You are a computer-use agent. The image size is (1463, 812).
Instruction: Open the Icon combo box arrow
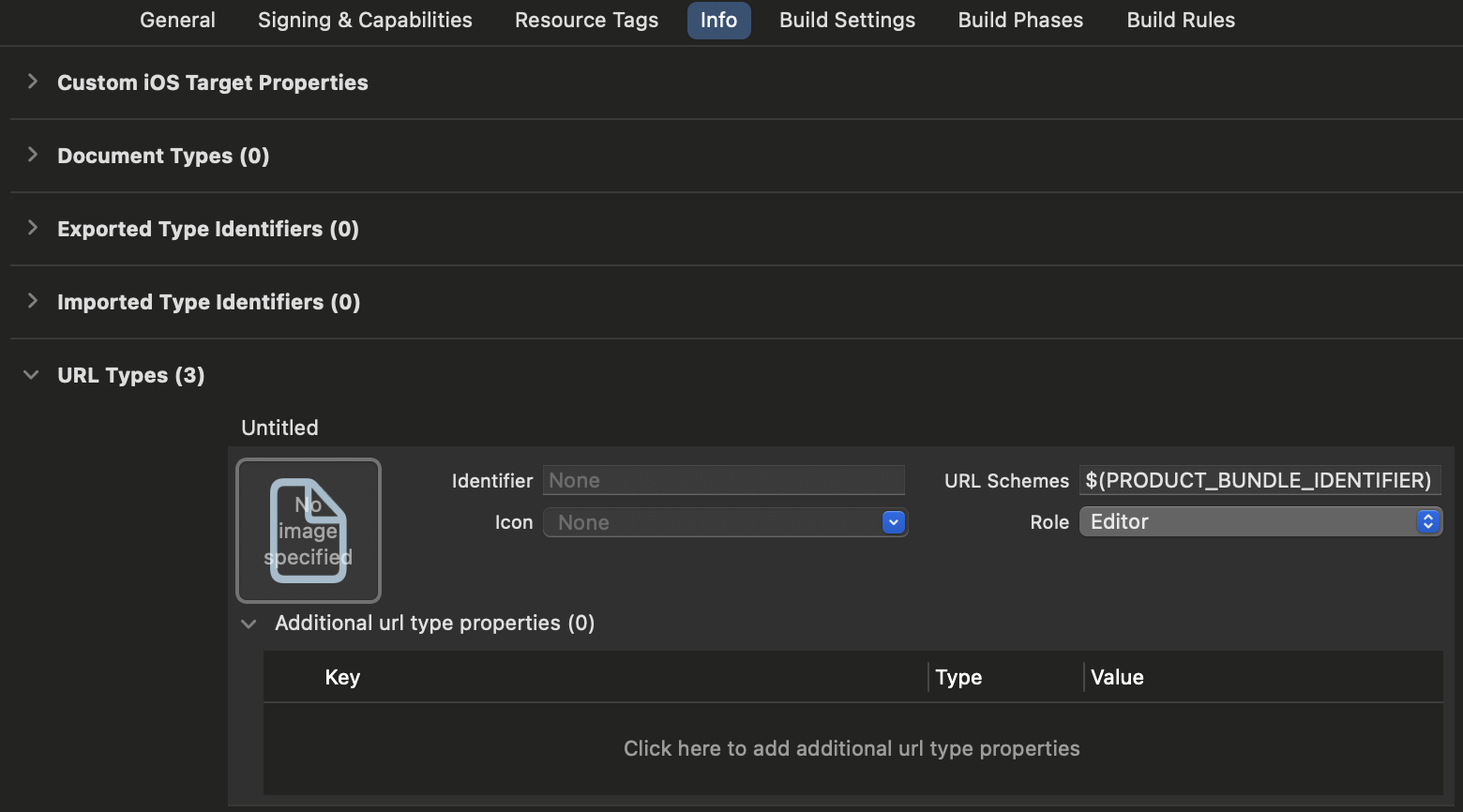click(894, 522)
